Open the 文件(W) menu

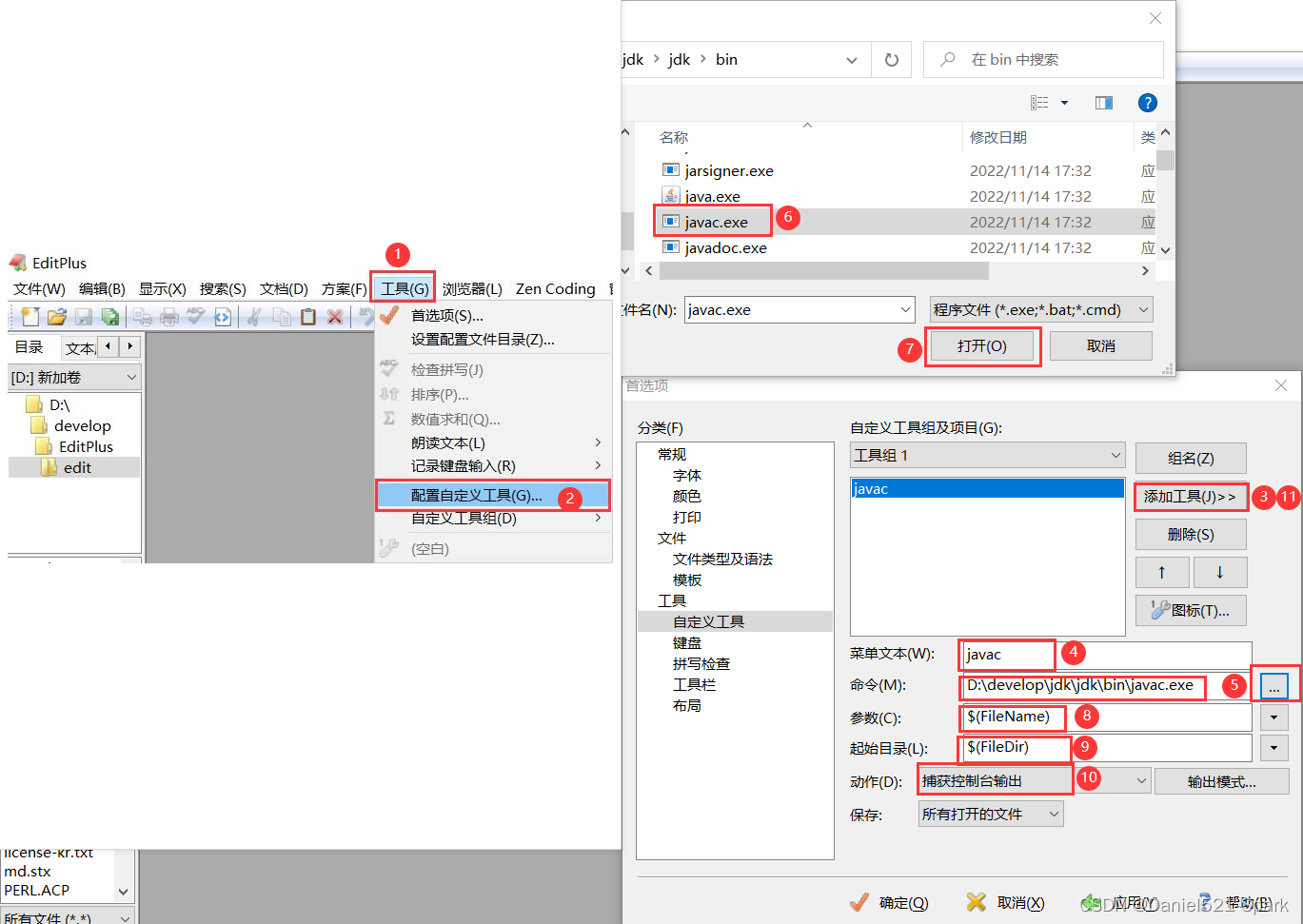39,289
